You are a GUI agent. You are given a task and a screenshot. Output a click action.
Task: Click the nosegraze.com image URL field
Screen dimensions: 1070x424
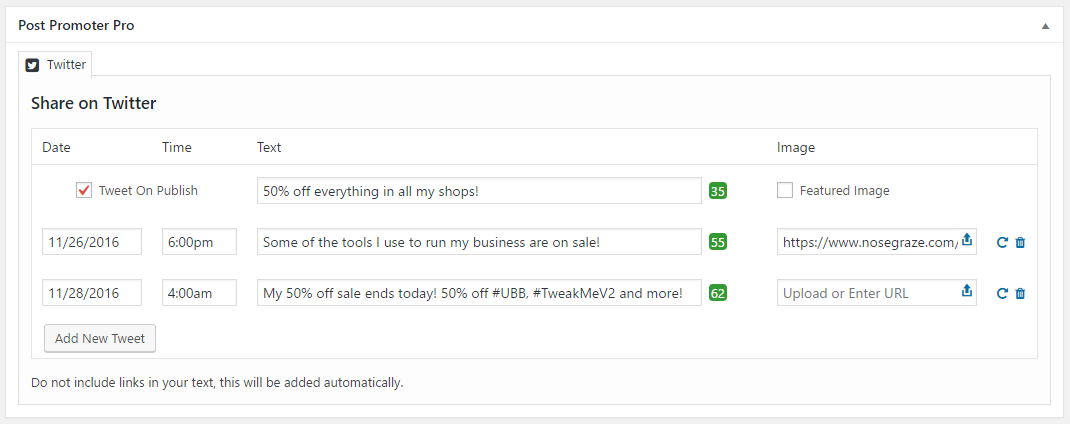(x=867, y=242)
